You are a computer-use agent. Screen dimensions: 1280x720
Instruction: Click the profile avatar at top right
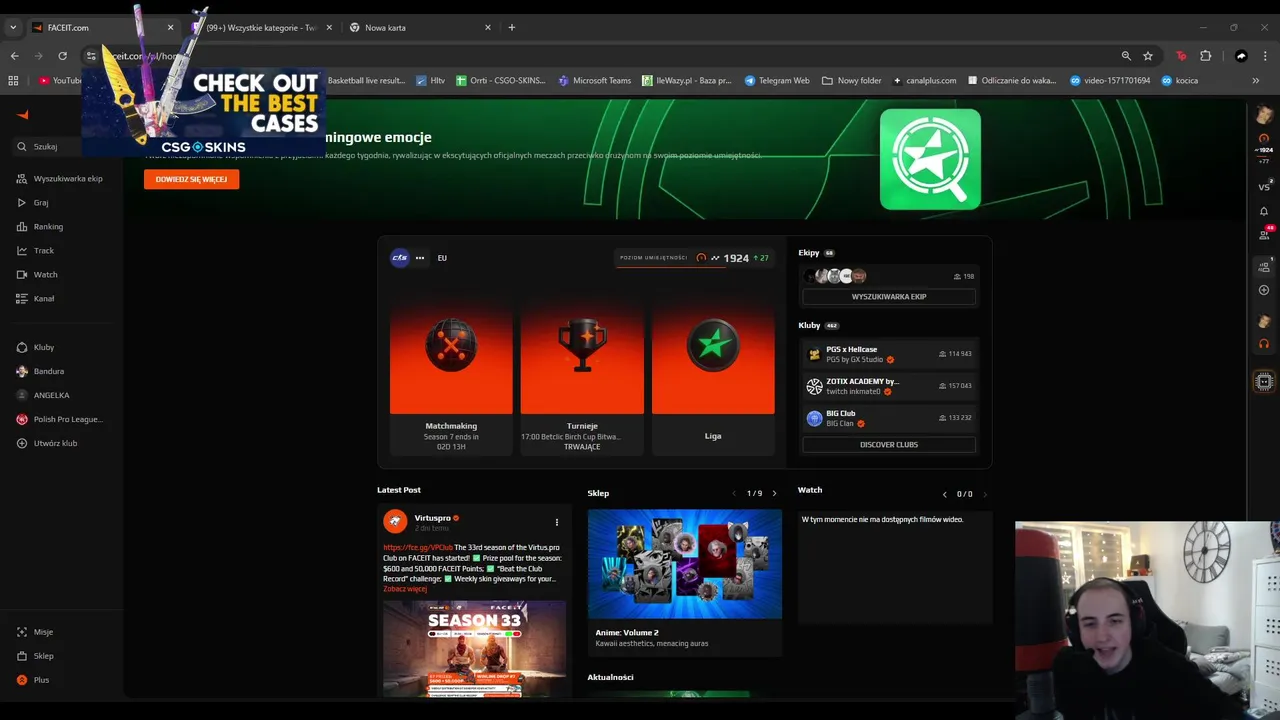[x=1264, y=116]
